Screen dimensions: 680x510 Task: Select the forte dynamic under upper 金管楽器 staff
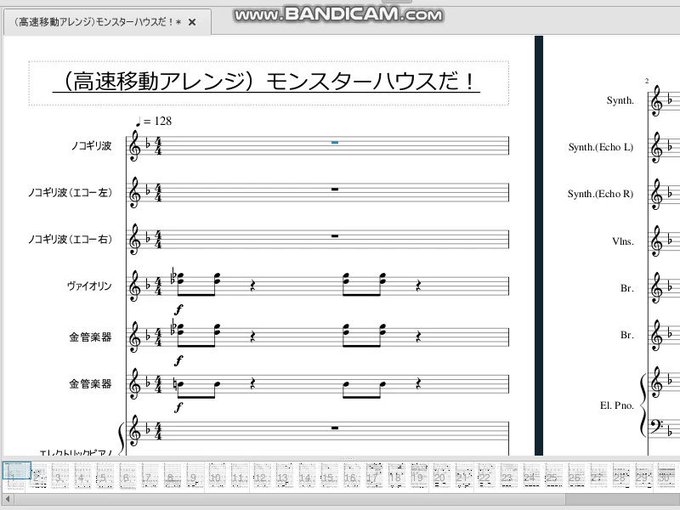click(x=178, y=360)
